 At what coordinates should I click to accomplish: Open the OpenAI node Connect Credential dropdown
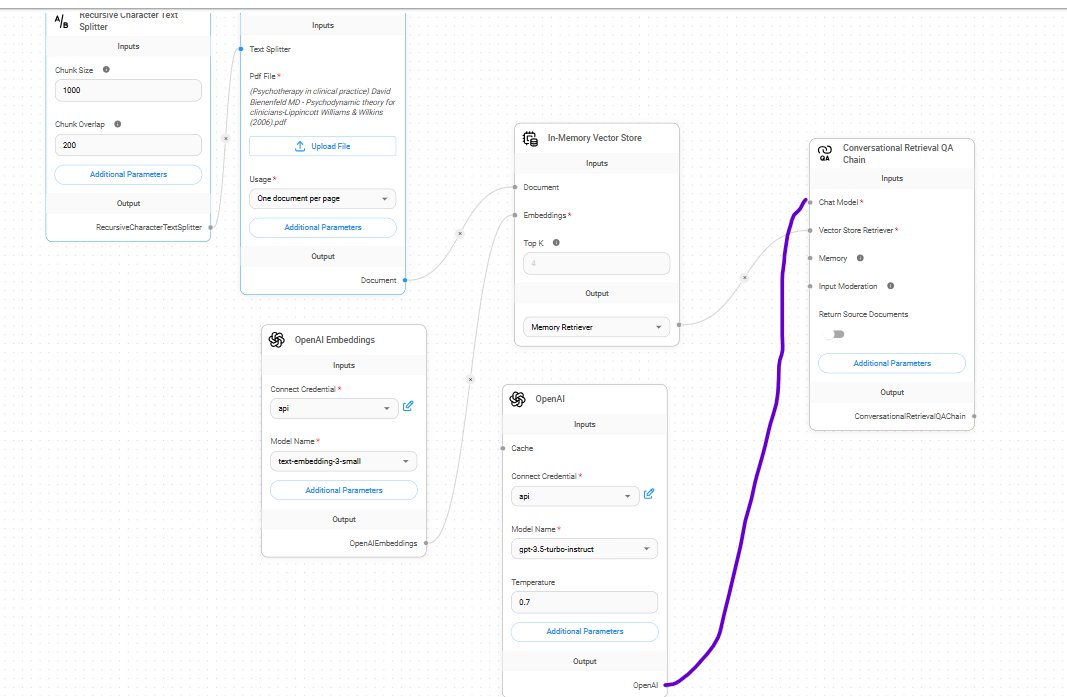coord(575,496)
